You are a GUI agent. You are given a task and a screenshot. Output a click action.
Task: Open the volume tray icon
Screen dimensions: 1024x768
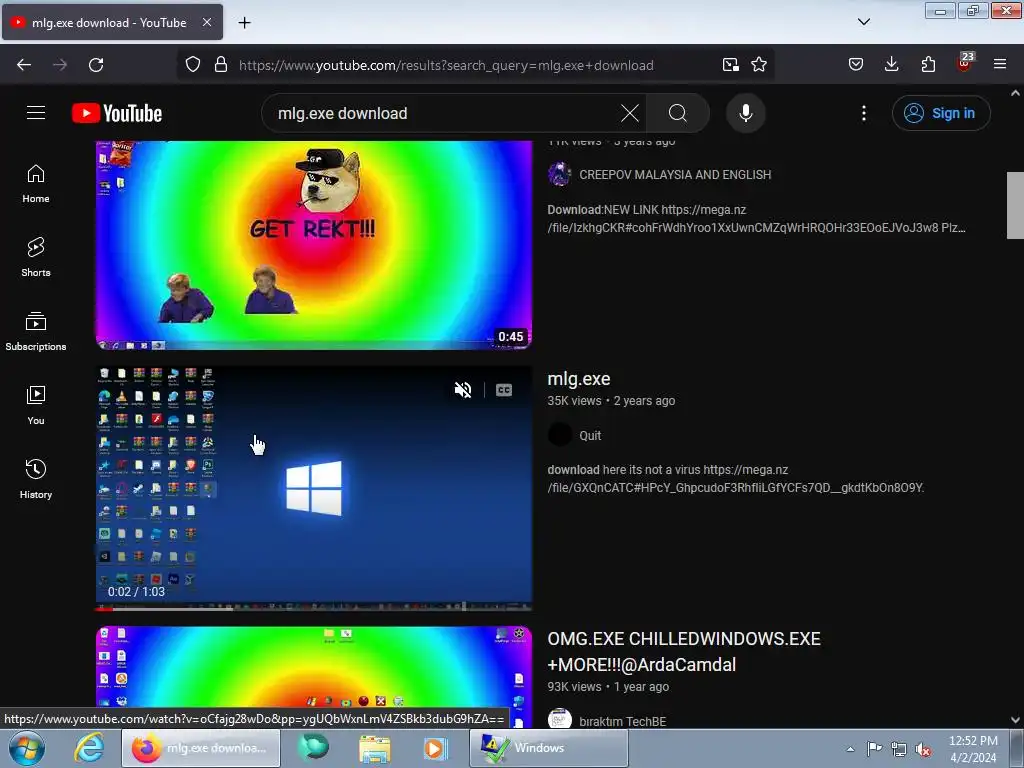click(923, 749)
